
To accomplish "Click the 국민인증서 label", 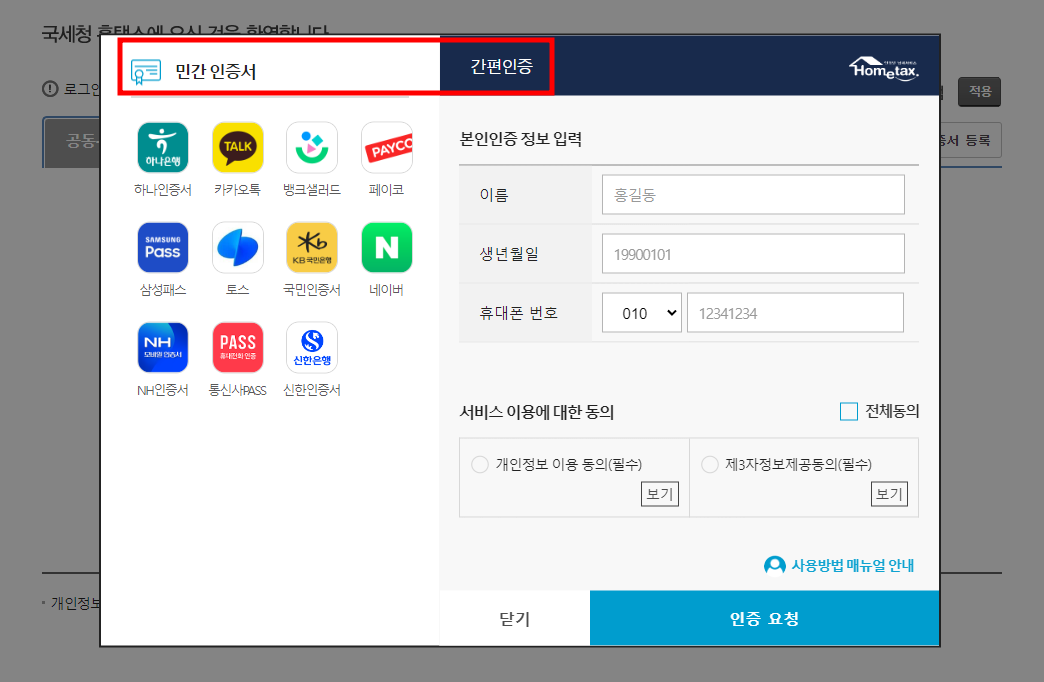I will click(x=312, y=290).
